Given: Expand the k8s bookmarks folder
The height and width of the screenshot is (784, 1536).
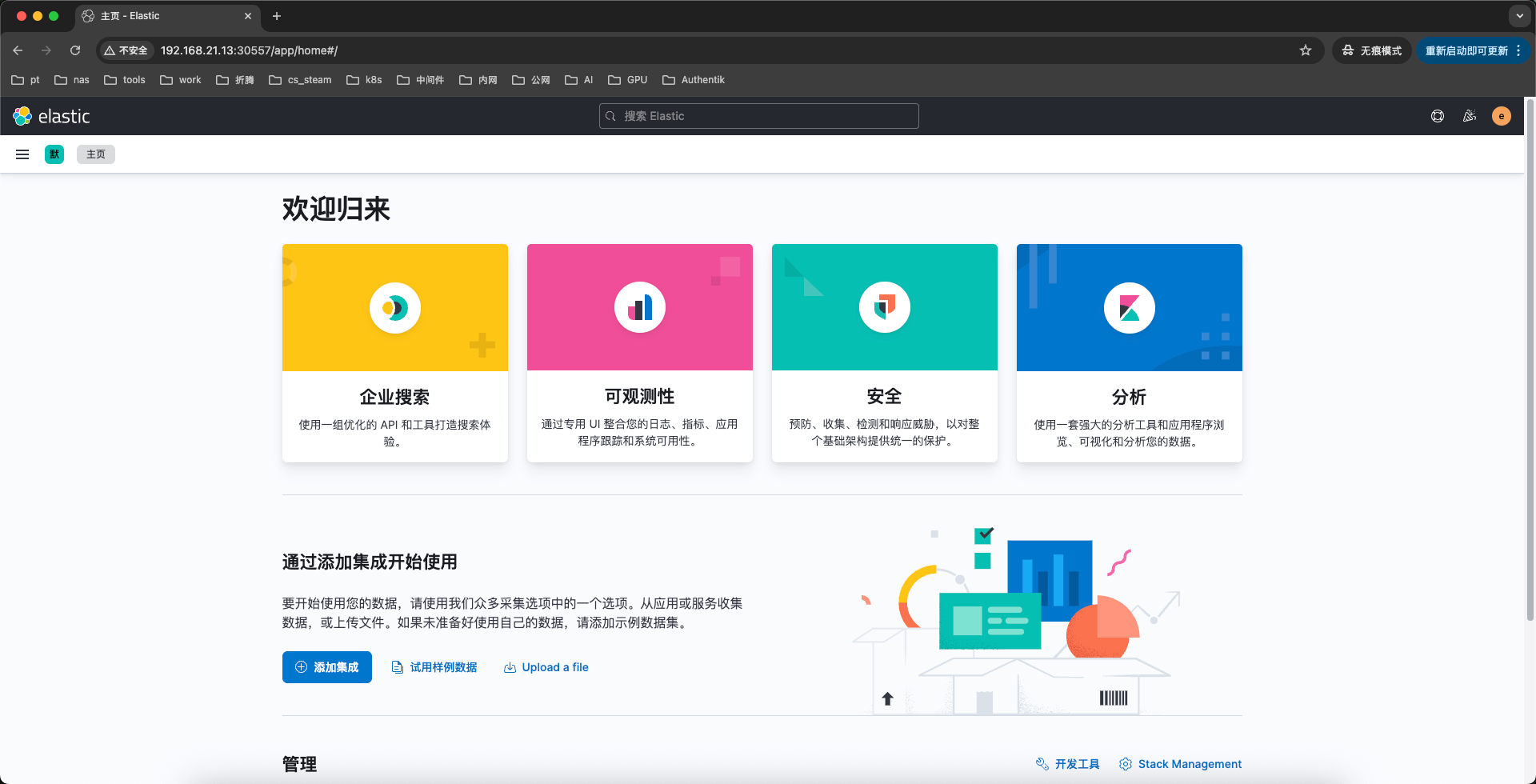Looking at the screenshot, I should pyautogui.click(x=365, y=80).
